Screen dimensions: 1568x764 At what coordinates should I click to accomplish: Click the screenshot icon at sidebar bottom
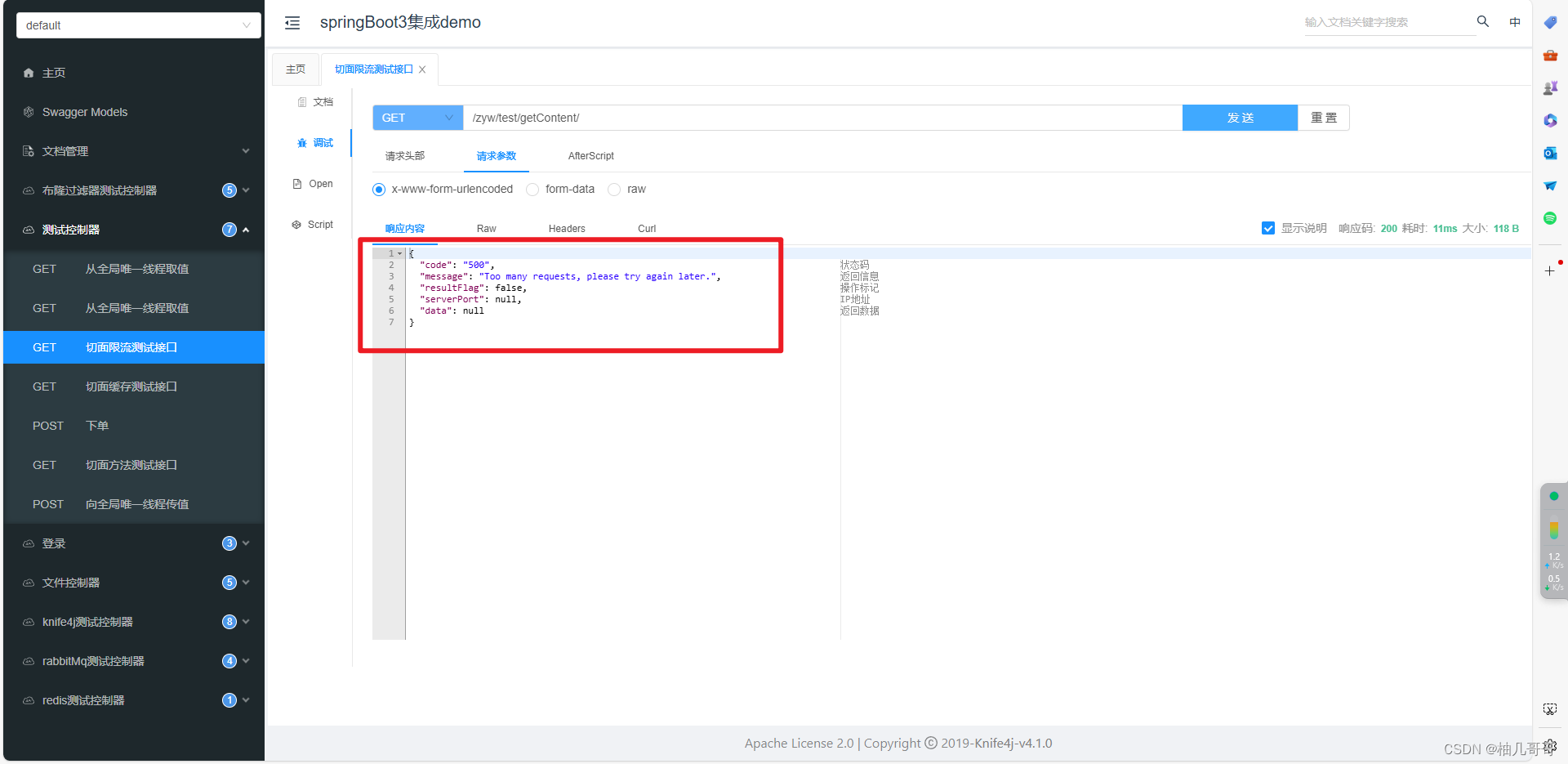point(1550,709)
